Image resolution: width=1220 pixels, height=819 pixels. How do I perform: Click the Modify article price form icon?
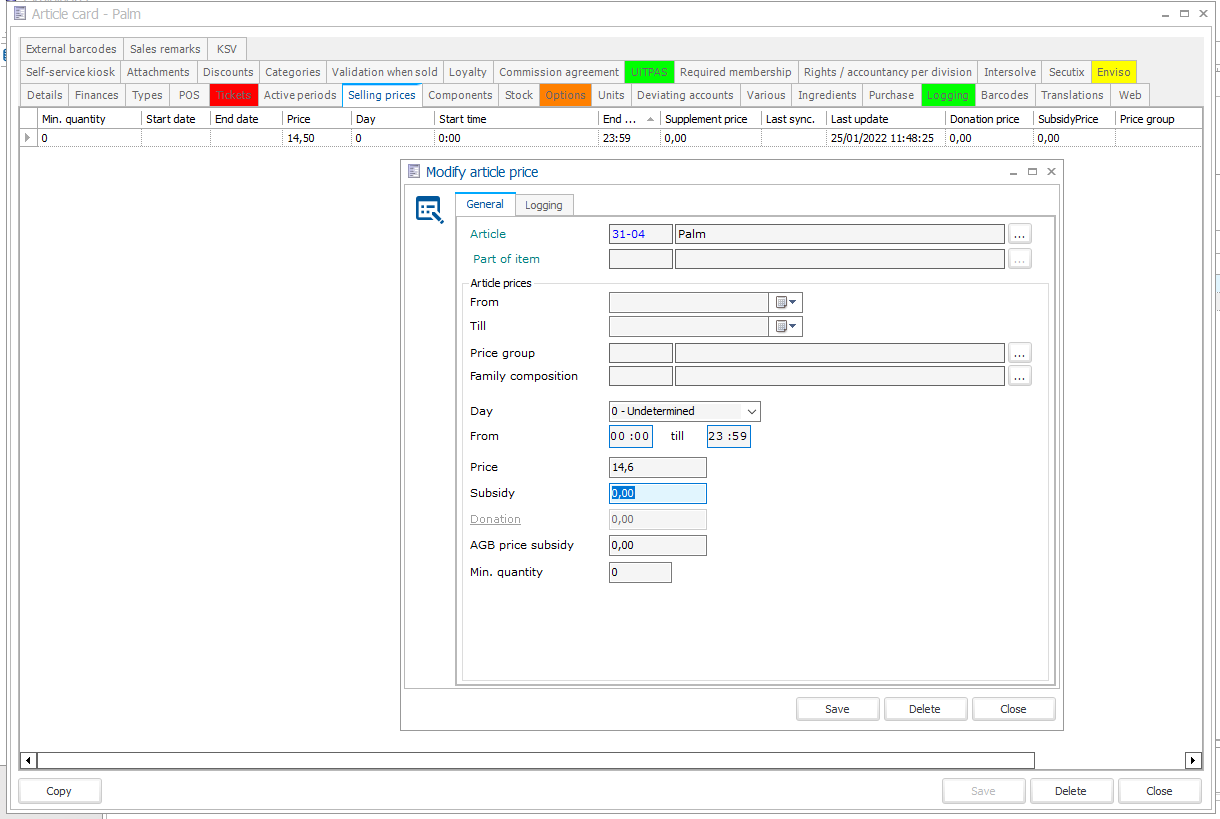pyautogui.click(x=430, y=210)
